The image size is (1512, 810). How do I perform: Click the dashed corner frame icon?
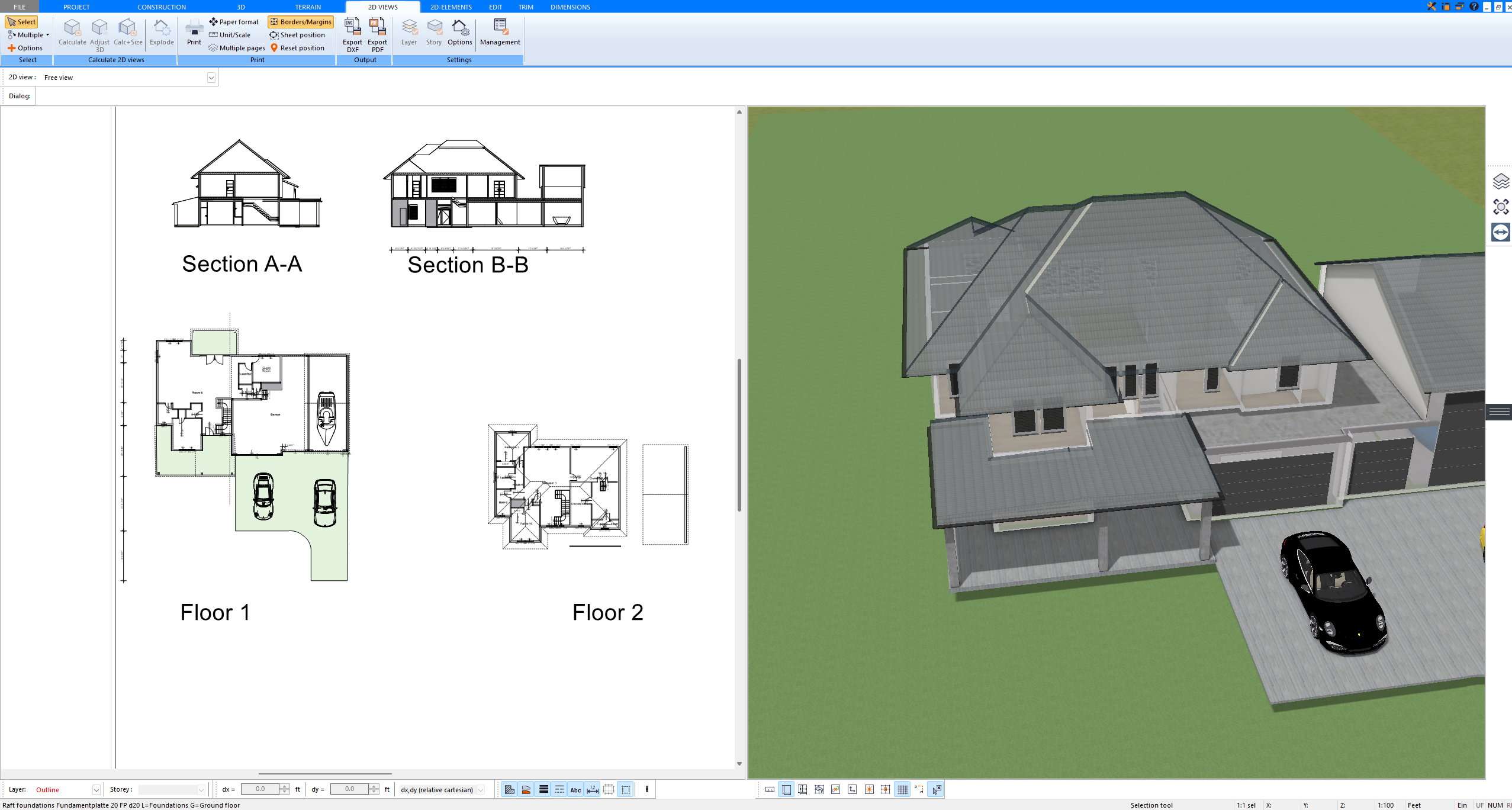click(919, 789)
